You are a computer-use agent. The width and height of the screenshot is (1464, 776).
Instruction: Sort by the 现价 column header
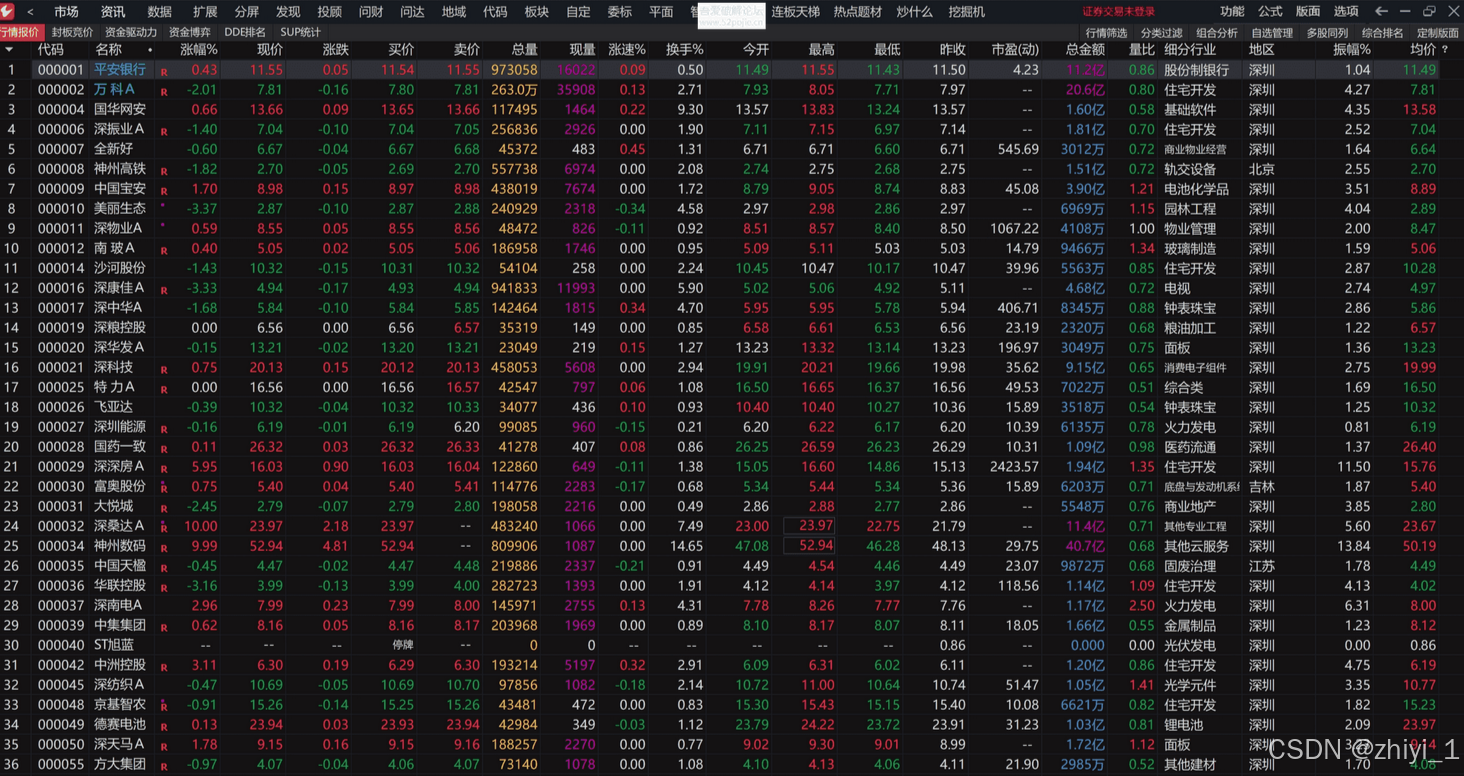[x=270, y=49]
